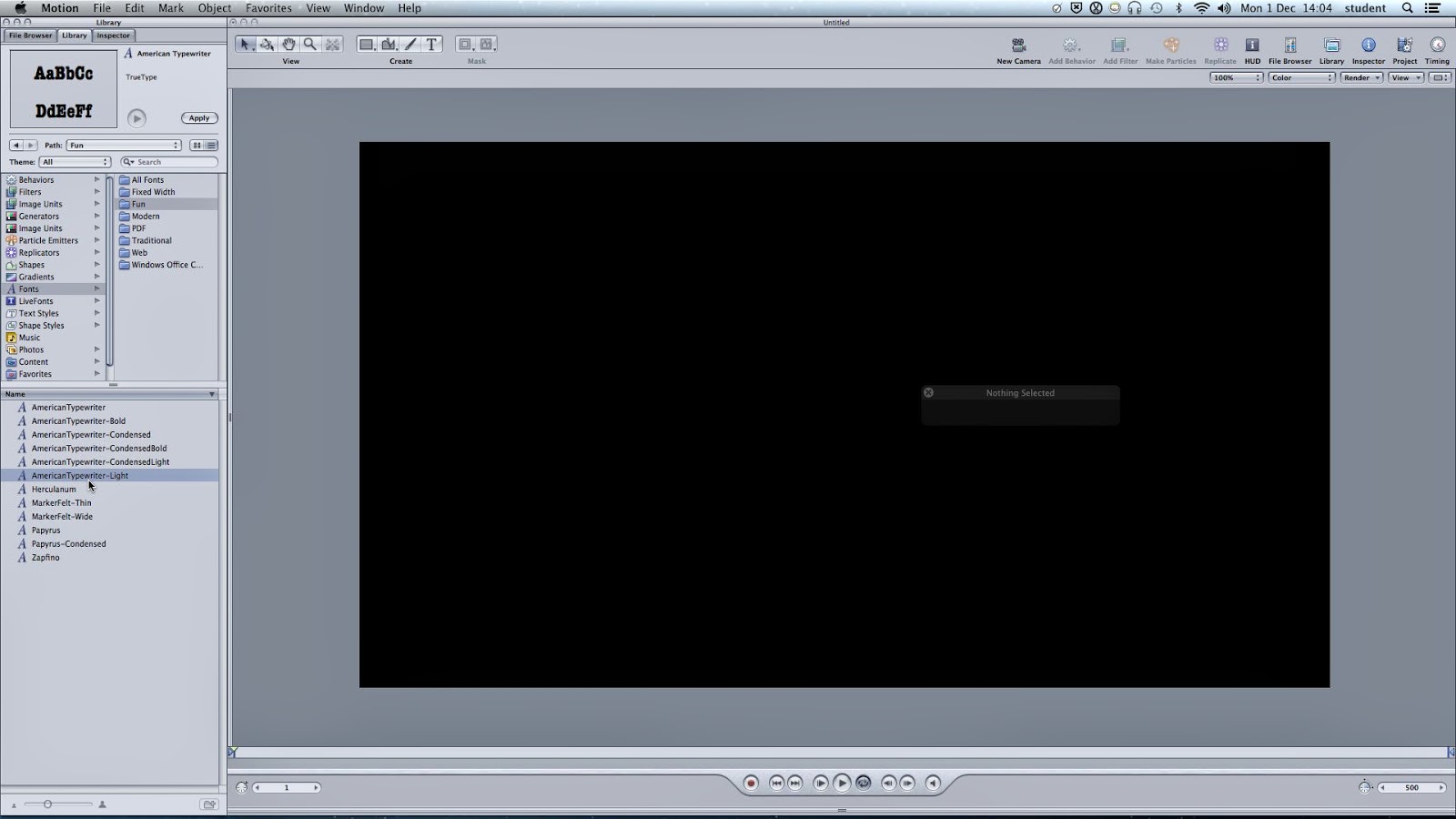
Task: Open Spotlight search in menu bar
Action: click(x=1407, y=8)
